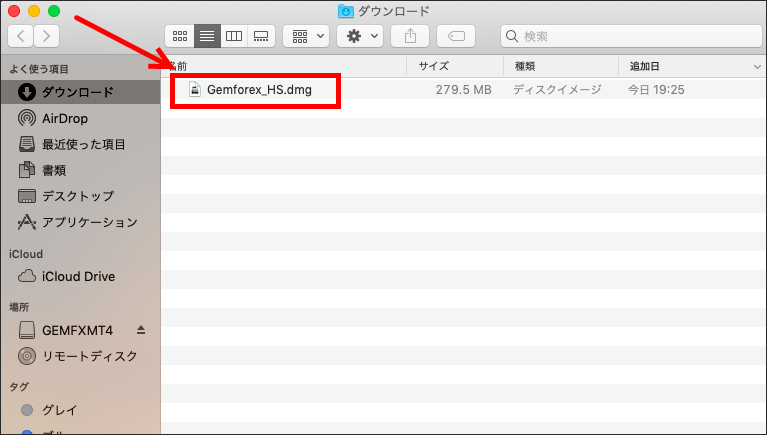Viewport: 767px width, 435px height.
Task: Minimize the Finder window
Action: pos(34,11)
